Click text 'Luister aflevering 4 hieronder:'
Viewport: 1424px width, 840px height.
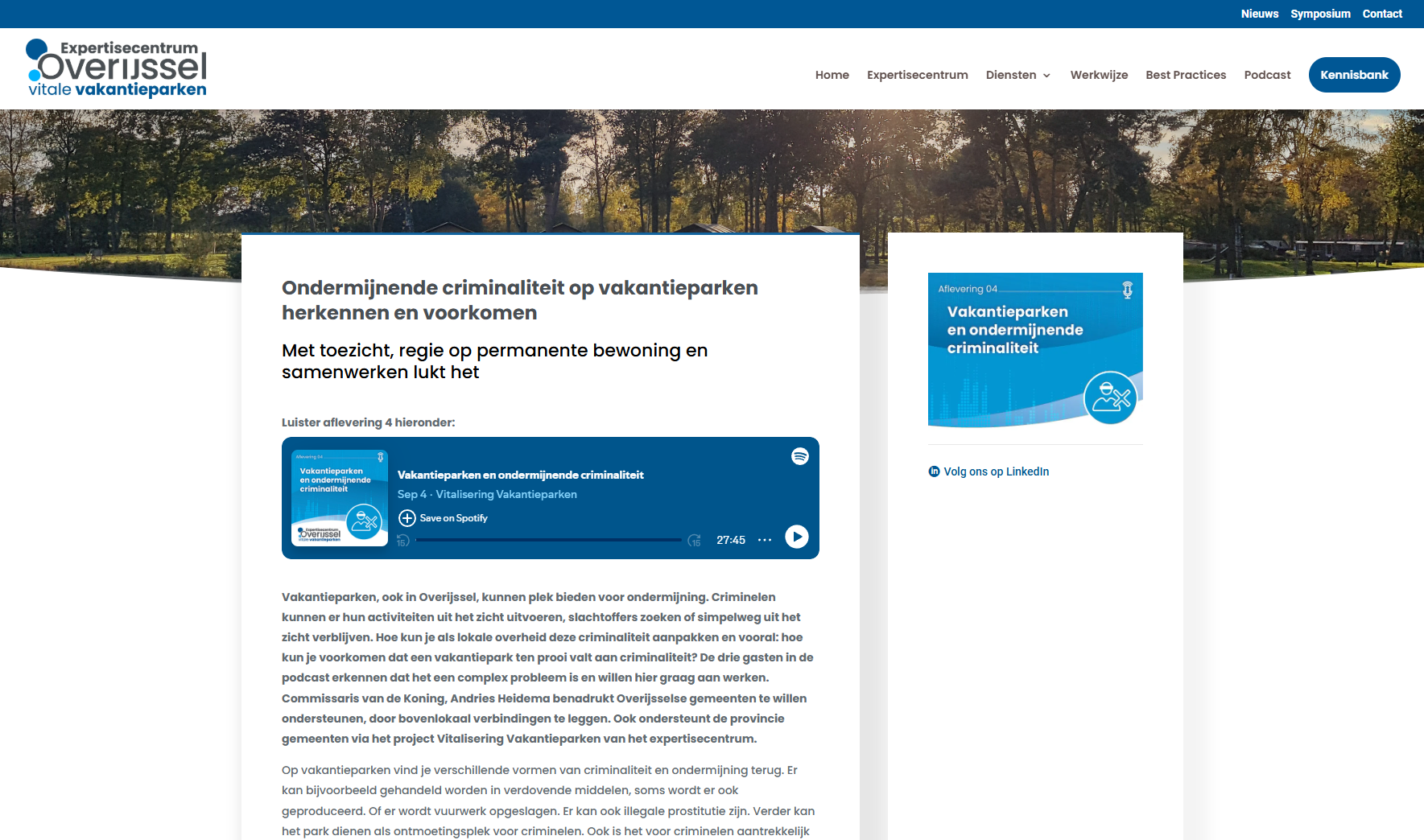coord(368,422)
